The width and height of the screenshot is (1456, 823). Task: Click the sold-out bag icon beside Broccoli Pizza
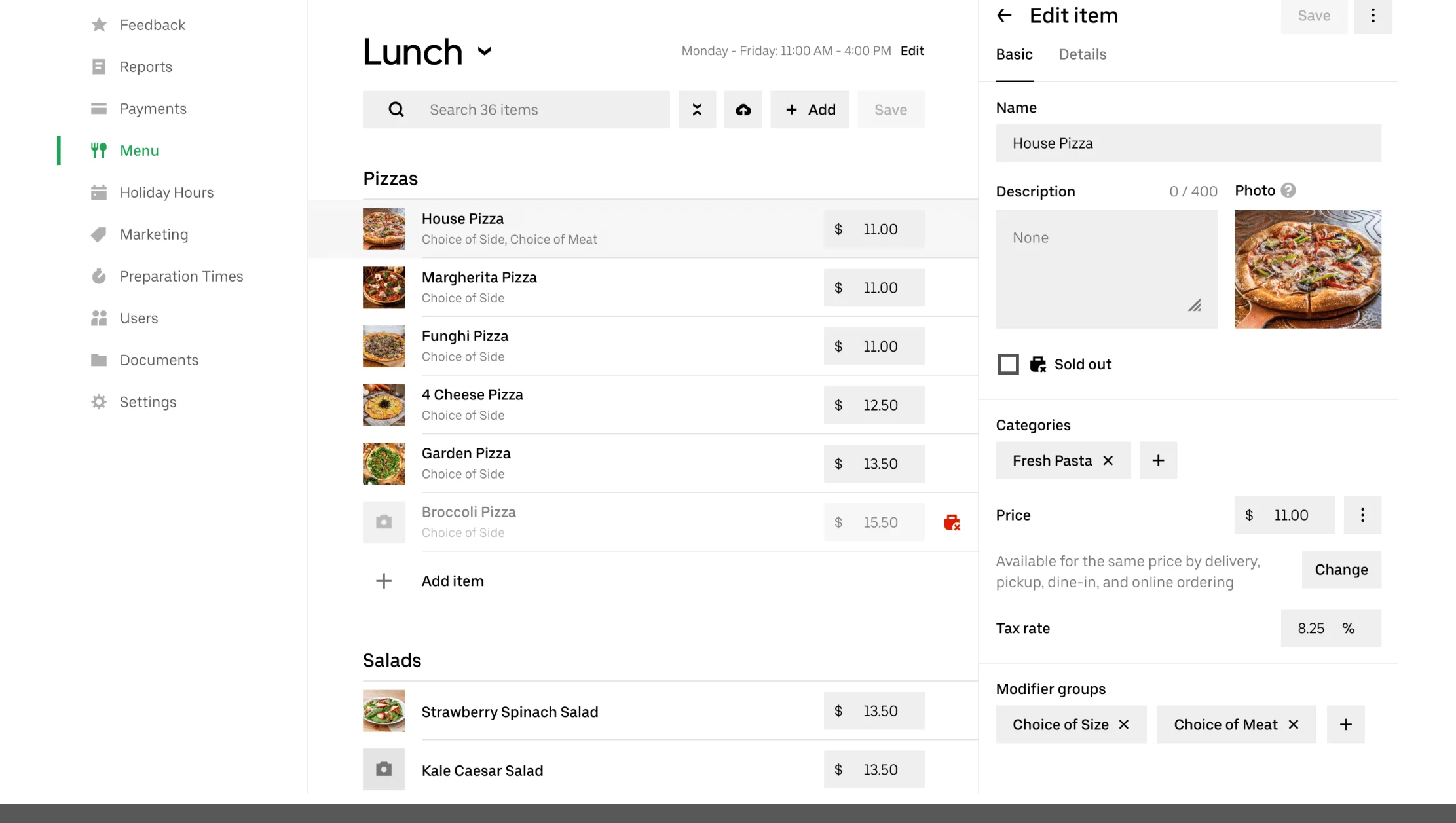pos(952,522)
